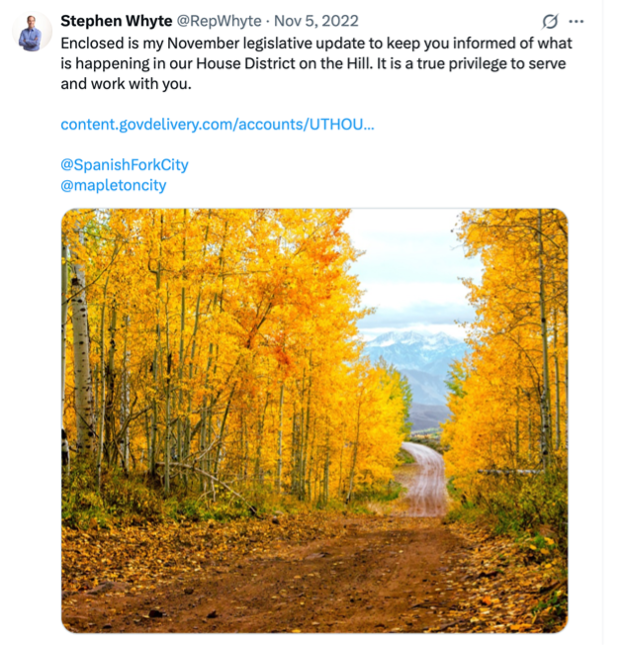
Task: Open the content.govdelivery.com link
Action: [x=217, y=124]
